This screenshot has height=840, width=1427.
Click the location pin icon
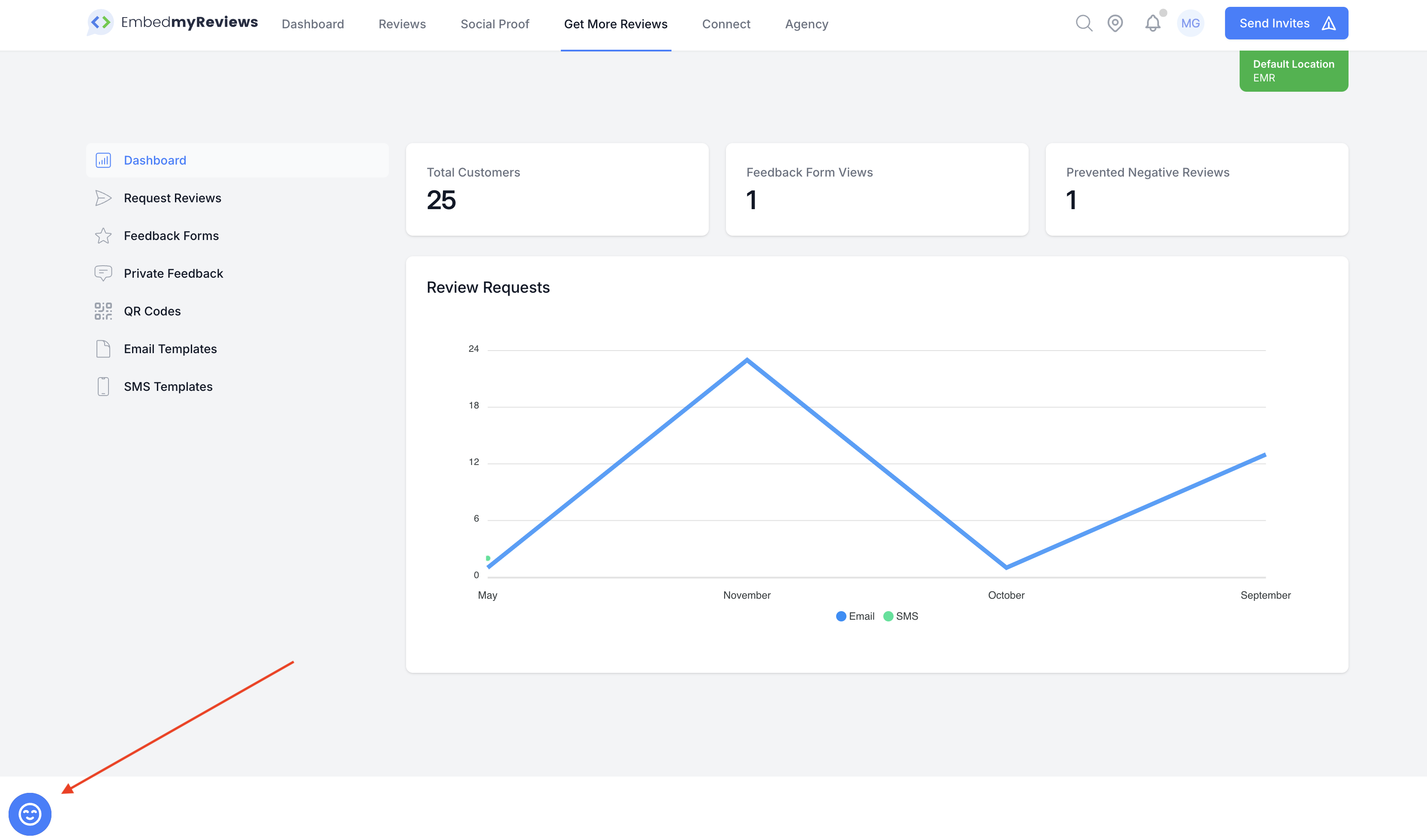pyautogui.click(x=1115, y=23)
